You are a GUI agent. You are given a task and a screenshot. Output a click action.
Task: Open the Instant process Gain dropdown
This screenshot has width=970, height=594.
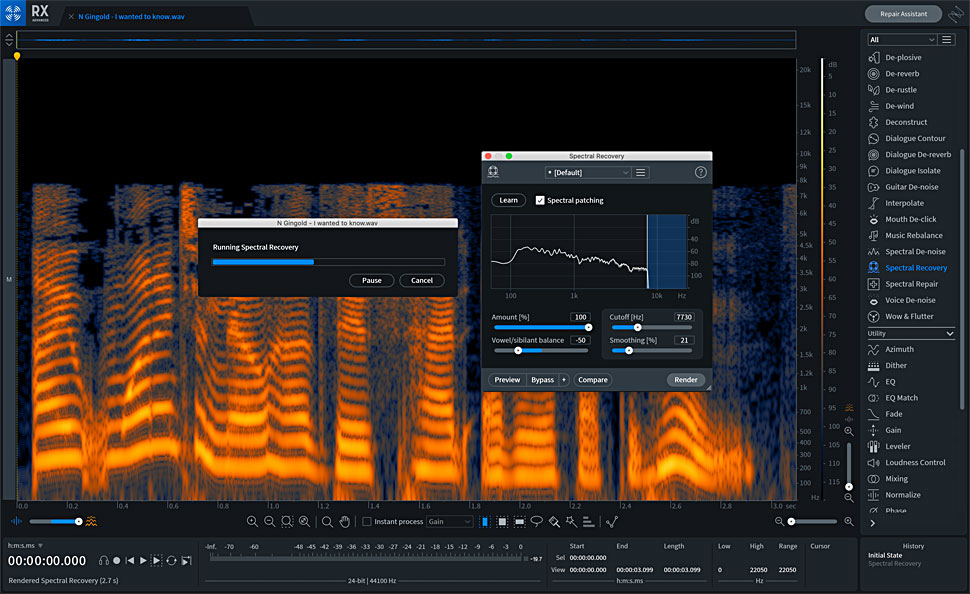(450, 522)
